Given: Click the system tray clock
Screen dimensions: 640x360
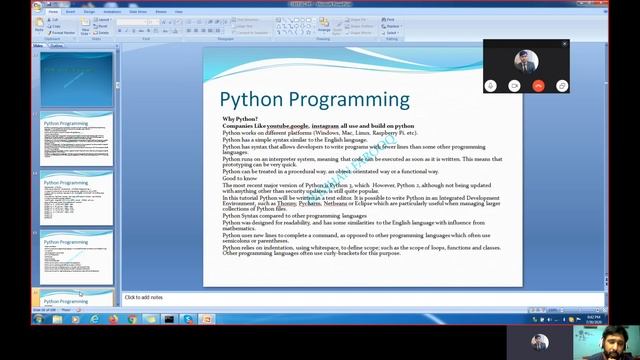Looking at the screenshot, I should [x=594, y=319].
